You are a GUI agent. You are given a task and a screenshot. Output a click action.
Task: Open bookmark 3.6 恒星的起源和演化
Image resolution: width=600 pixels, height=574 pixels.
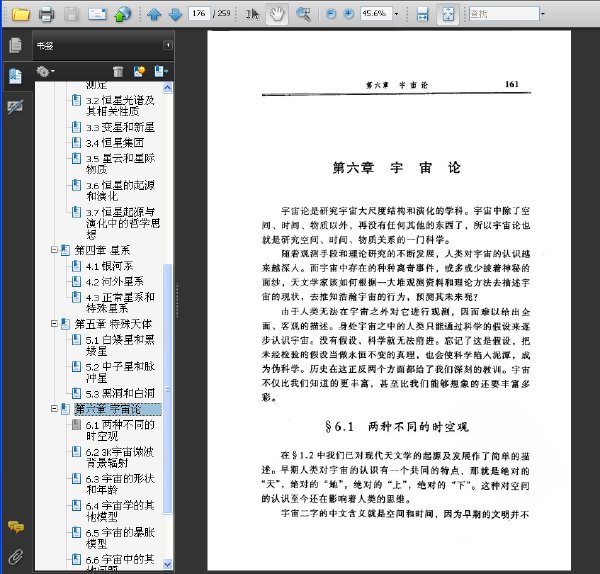click(120, 191)
